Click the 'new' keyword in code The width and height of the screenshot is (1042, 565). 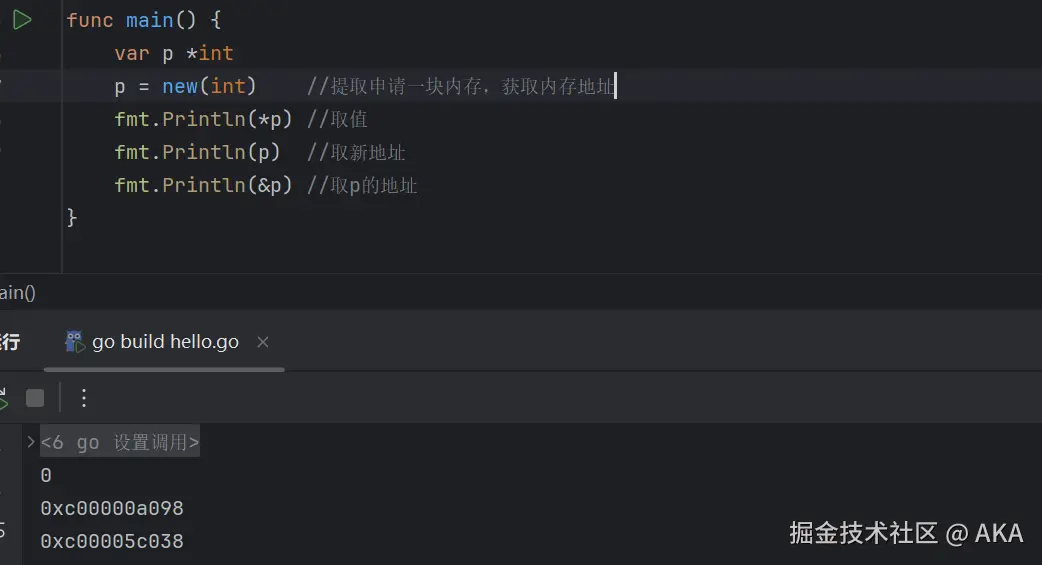[x=182, y=86]
